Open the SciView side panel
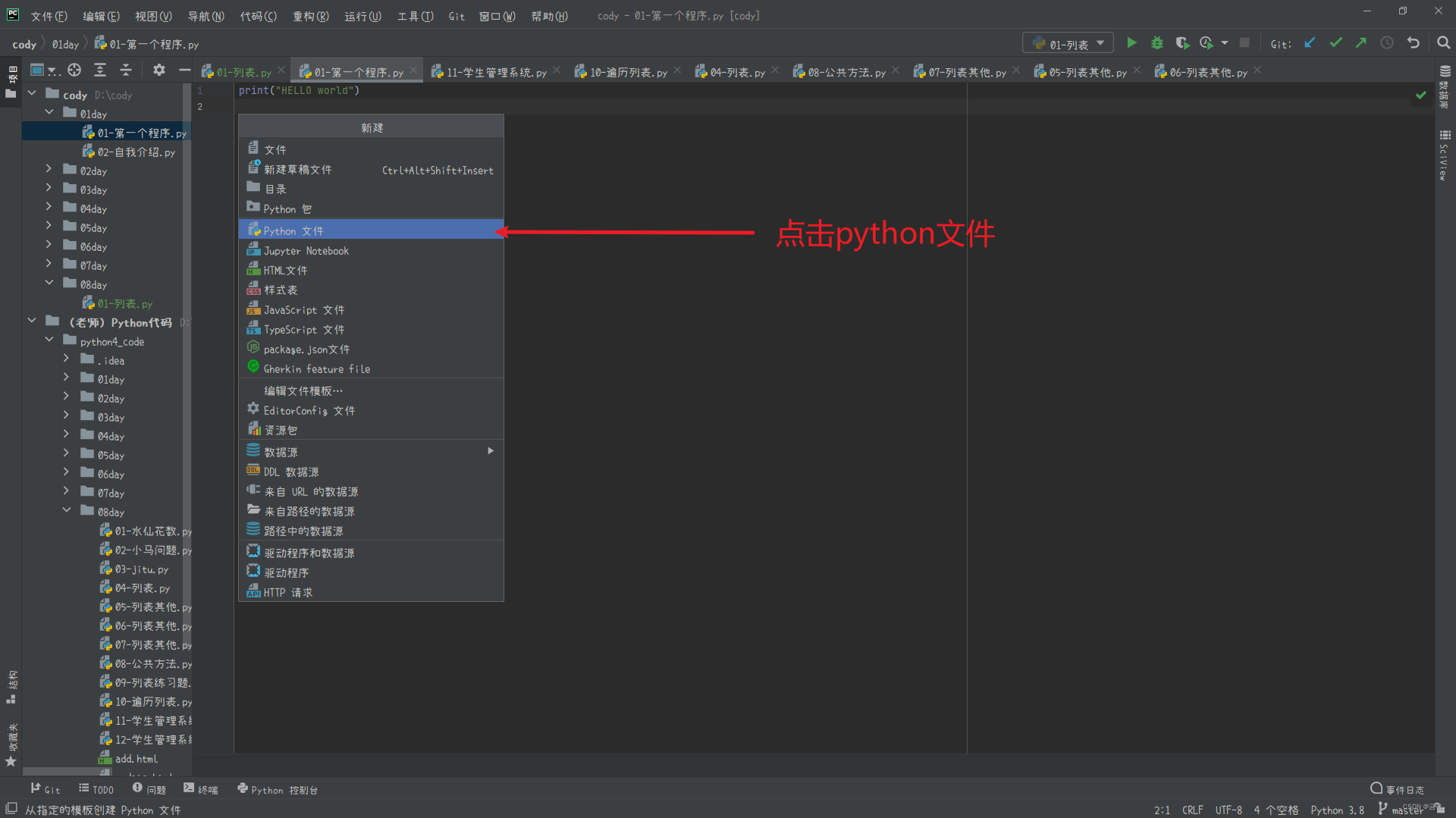The width and height of the screenshot is (1456, 818). [1445, 155]
